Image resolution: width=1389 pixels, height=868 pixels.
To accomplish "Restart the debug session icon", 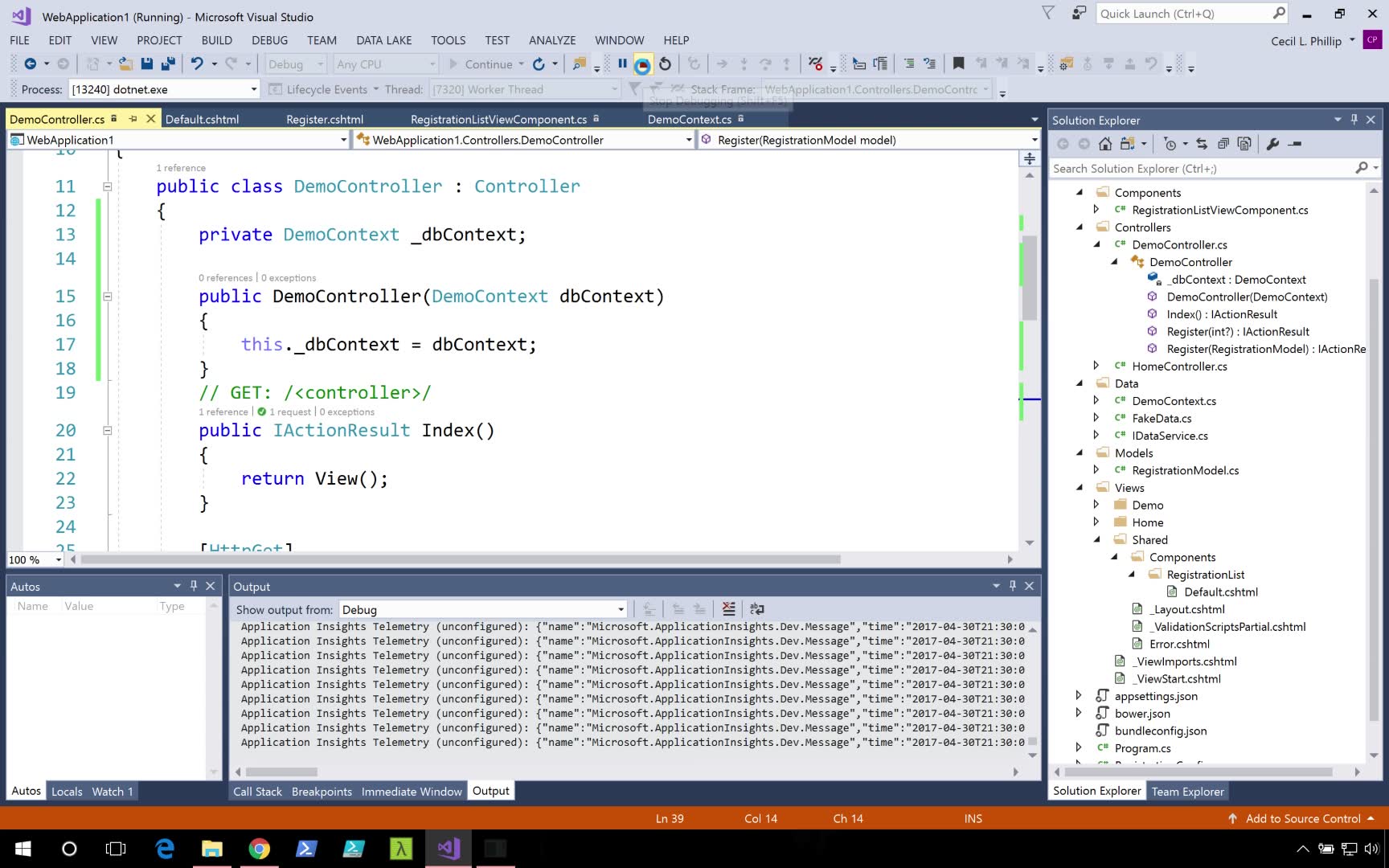I will pos(665,64).
